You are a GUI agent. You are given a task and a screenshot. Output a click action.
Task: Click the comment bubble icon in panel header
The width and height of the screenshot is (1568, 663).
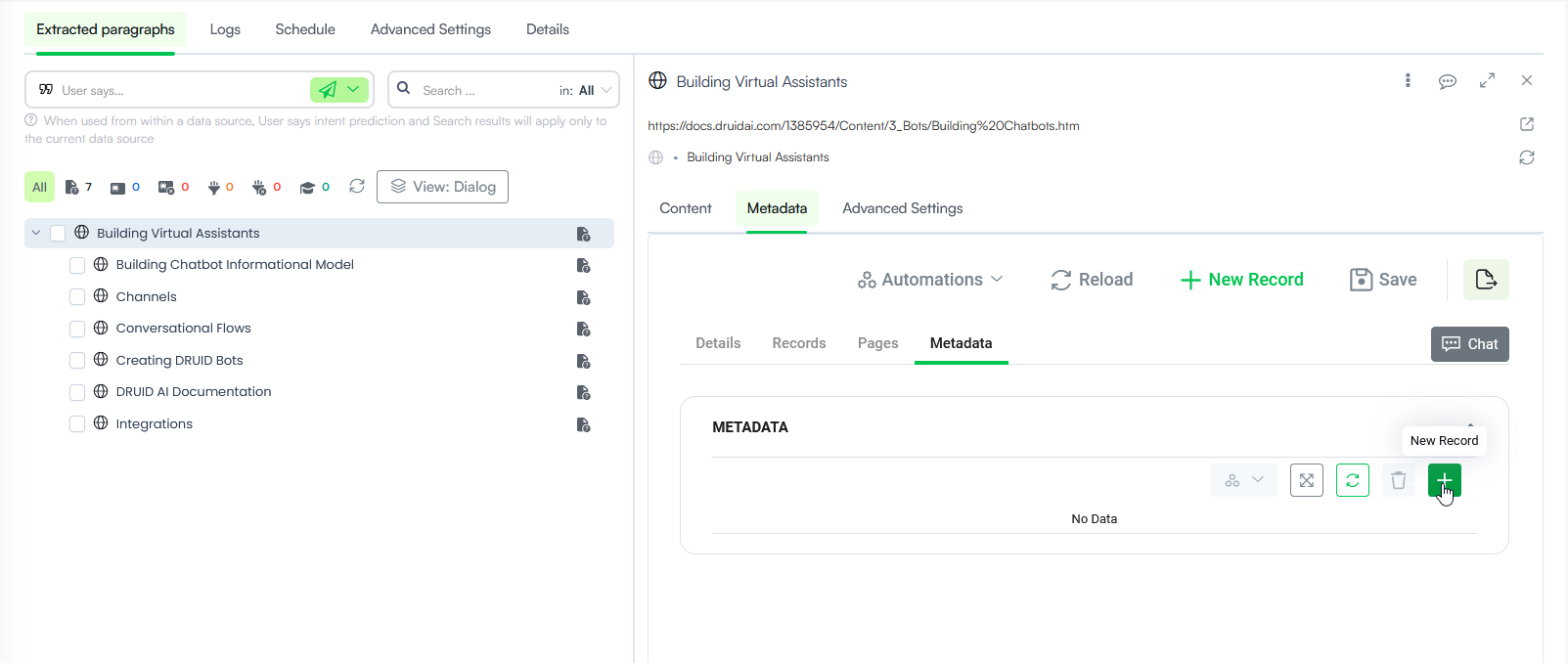[1448, 81]
